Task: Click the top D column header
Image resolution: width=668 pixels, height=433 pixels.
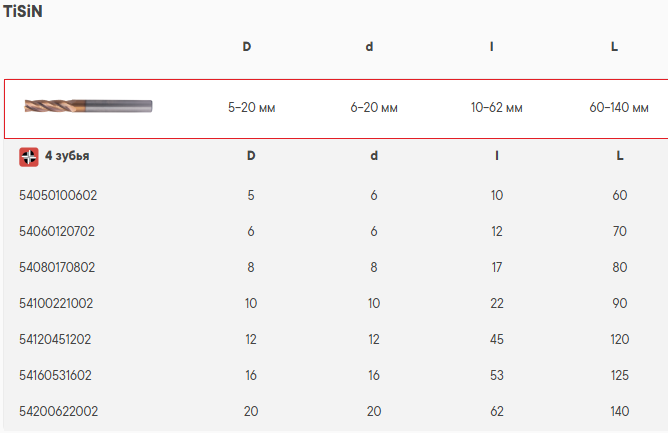Action: (247, 46)
